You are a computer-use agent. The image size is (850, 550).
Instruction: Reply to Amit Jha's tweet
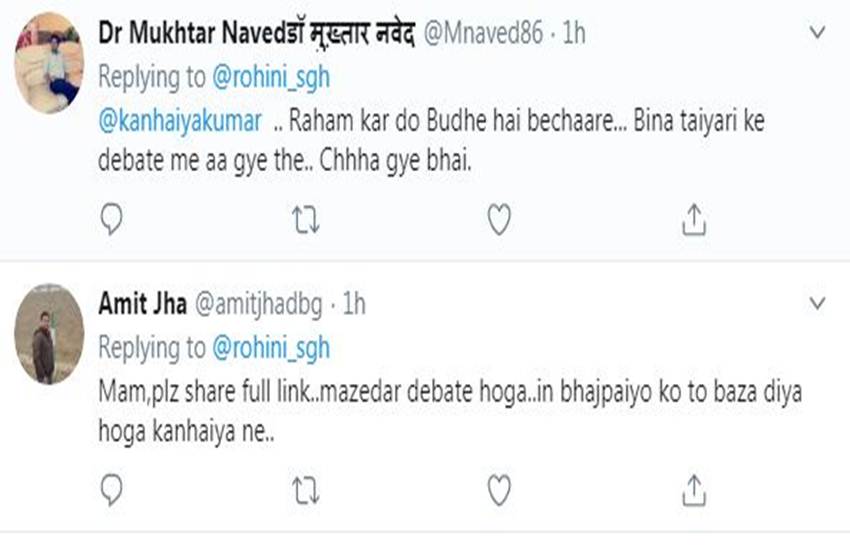[112, 489]
